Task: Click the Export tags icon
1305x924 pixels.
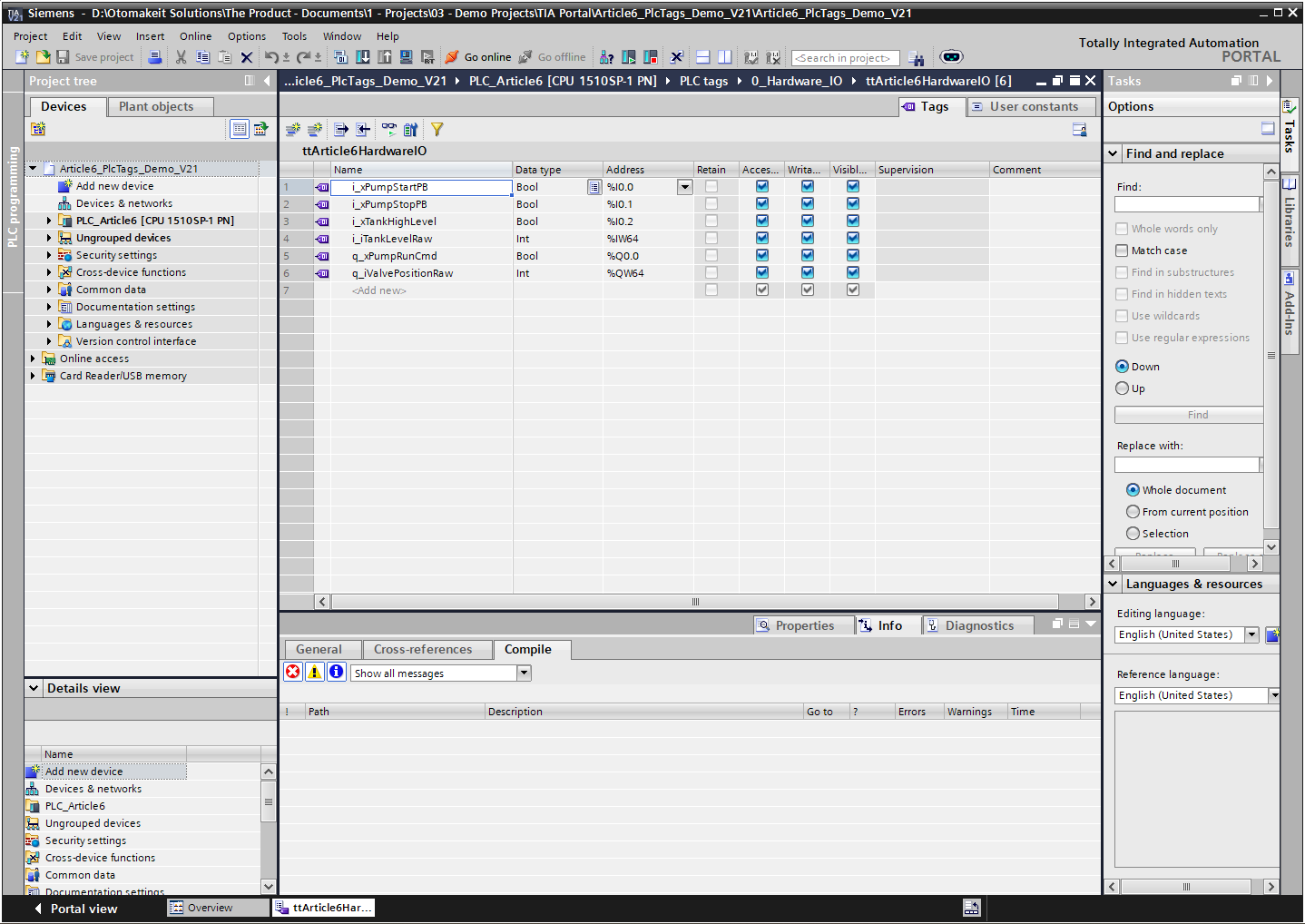Action: 340,130
